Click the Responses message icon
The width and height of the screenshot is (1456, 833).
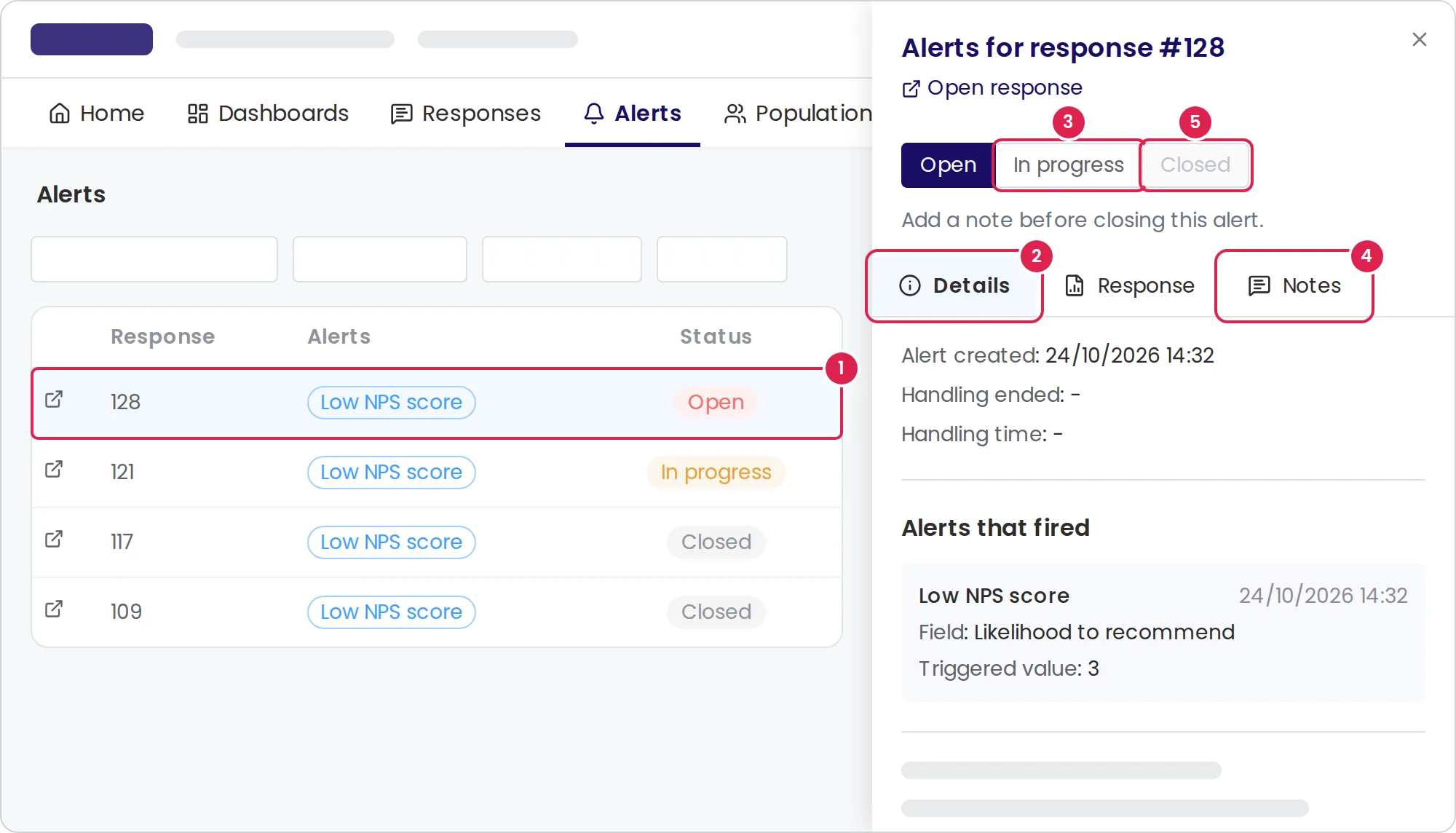(401, 114)
